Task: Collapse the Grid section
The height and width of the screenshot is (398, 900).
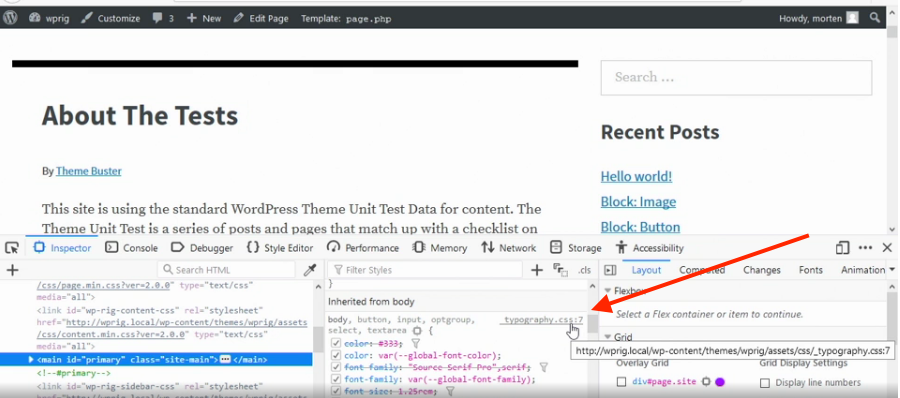Action: pyautogui.click(x=608, y=338)
